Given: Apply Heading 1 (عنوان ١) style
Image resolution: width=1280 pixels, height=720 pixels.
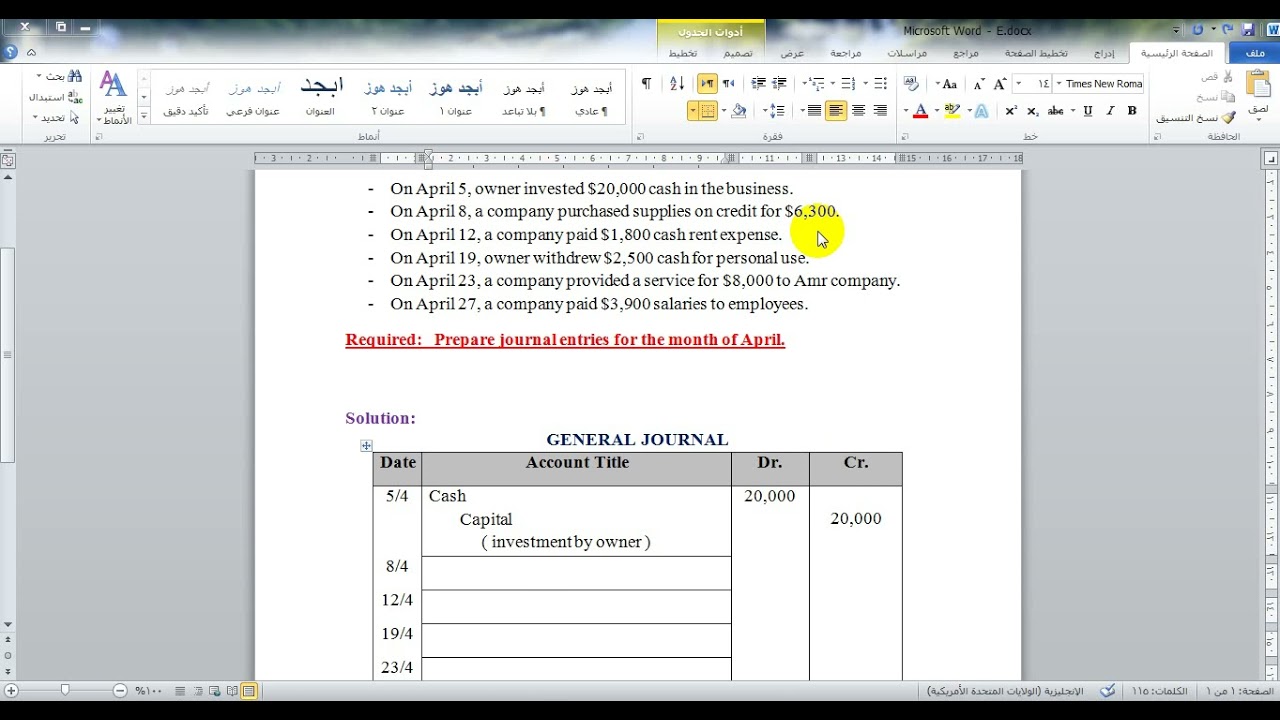Looking at the screenshot, I should pyautogui.click(x=455, y=98).
